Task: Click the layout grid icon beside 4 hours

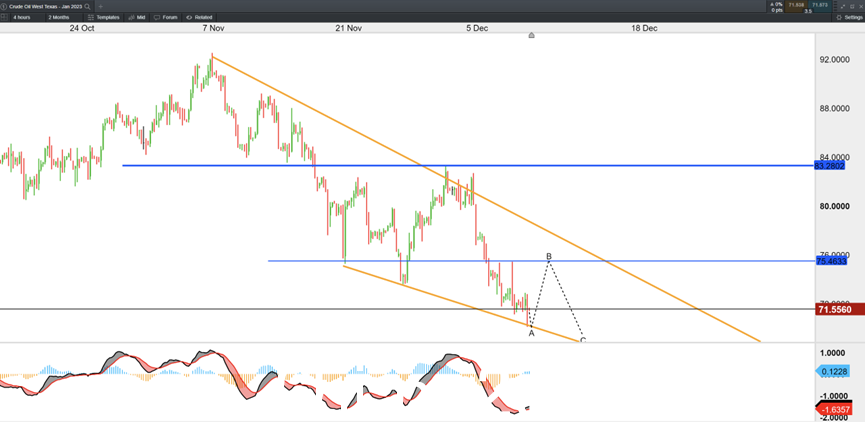Action: 4,17
